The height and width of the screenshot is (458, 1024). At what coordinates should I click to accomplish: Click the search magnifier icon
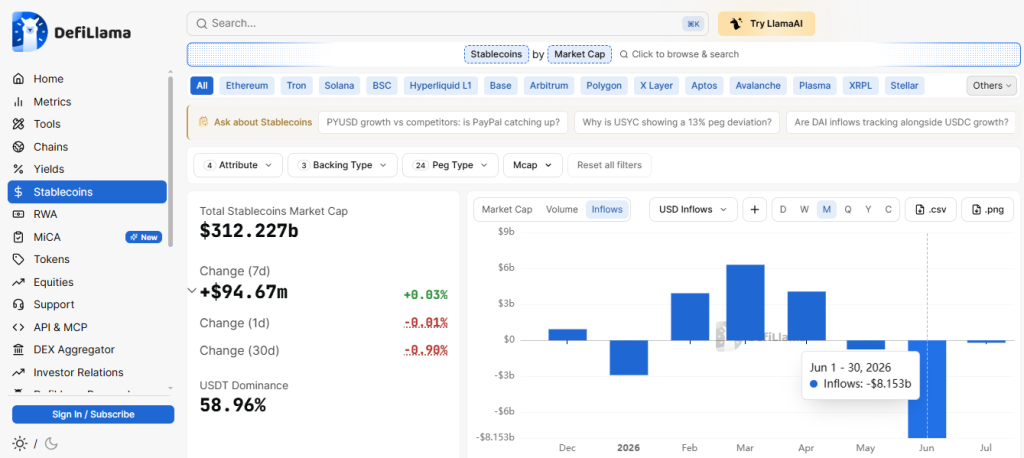201,24
